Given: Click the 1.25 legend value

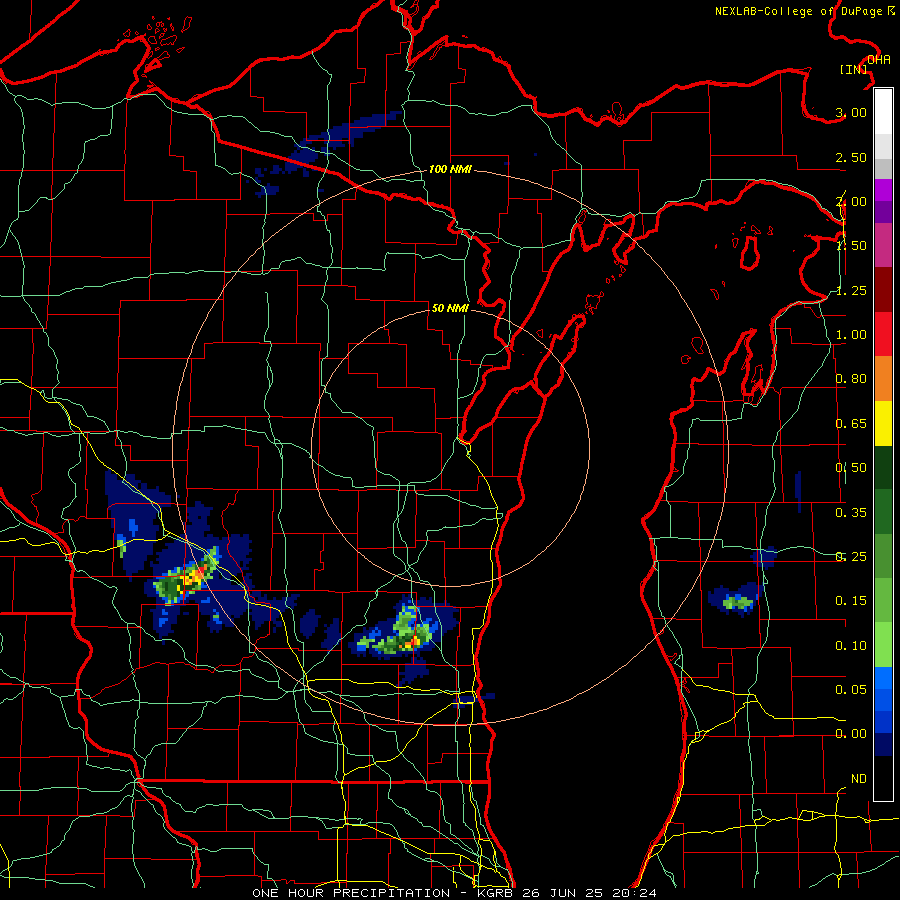Looking at the screenshot, I should (x=851, y=290).
